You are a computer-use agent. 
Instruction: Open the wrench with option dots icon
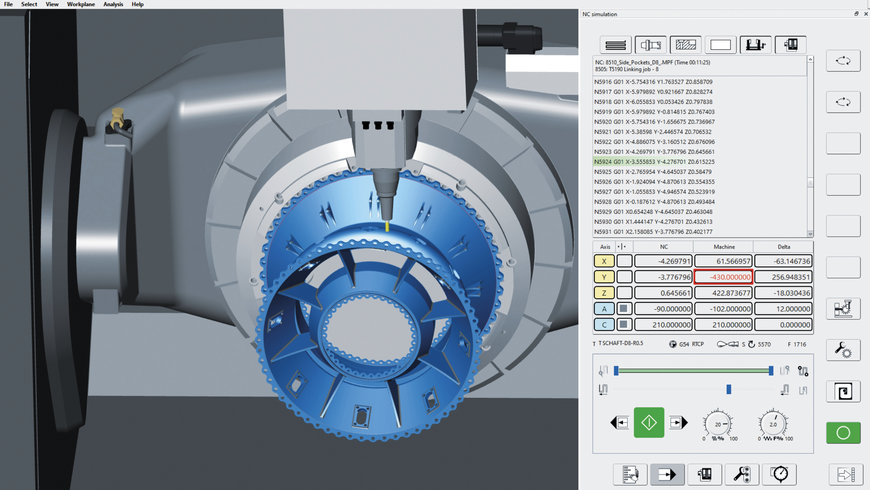click(742, 474)
